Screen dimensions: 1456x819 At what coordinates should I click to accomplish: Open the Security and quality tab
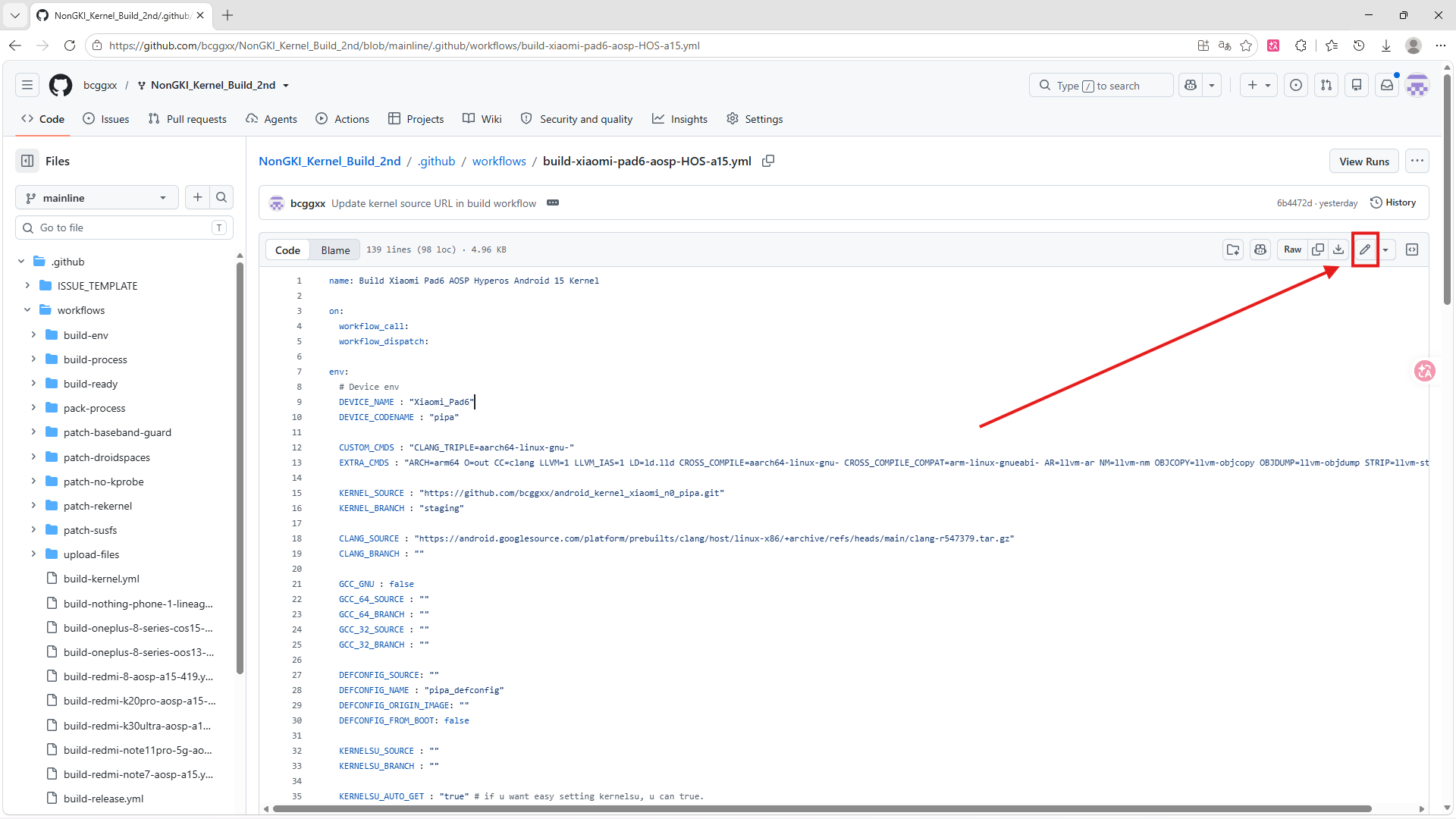[x=577, y=119]
